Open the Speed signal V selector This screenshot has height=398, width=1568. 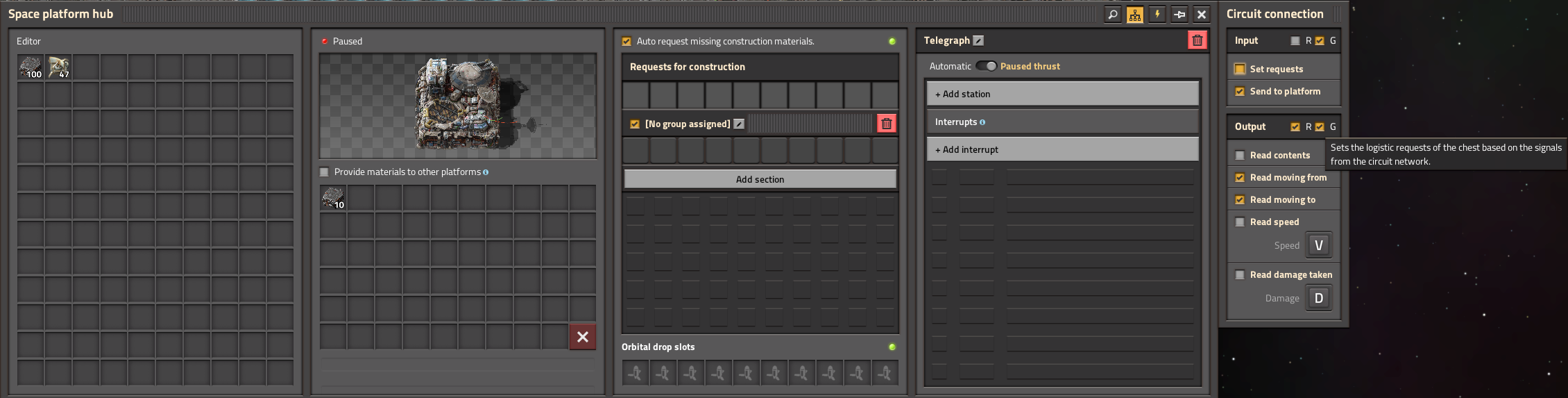(x=1319, y=245)
